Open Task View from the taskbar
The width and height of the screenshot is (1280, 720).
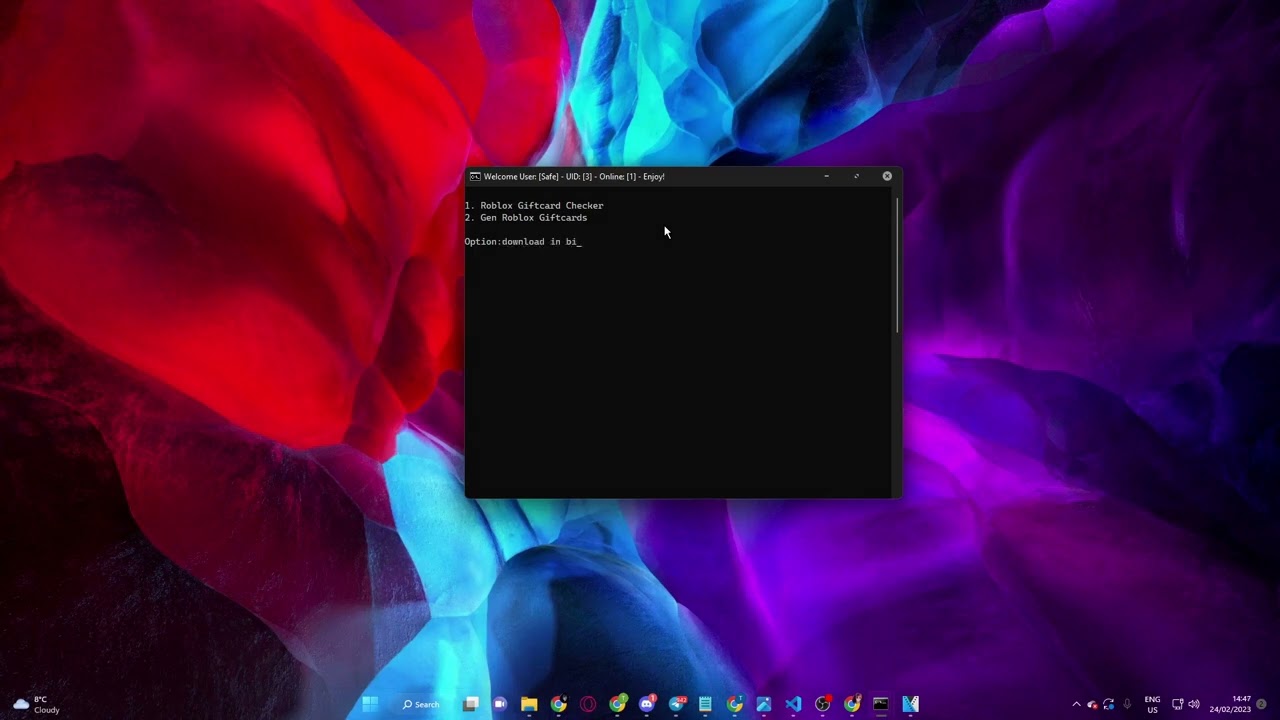click(471, 704)
